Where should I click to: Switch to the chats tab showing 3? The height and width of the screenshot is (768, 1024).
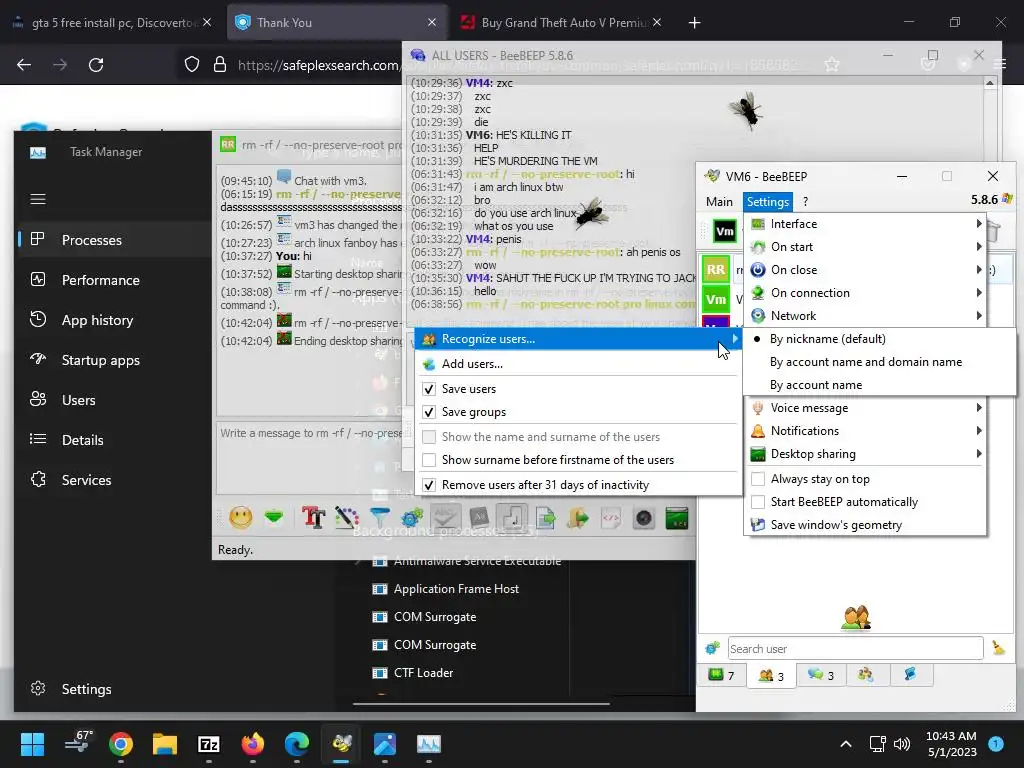pyautogui.click(x=821, y=675)
